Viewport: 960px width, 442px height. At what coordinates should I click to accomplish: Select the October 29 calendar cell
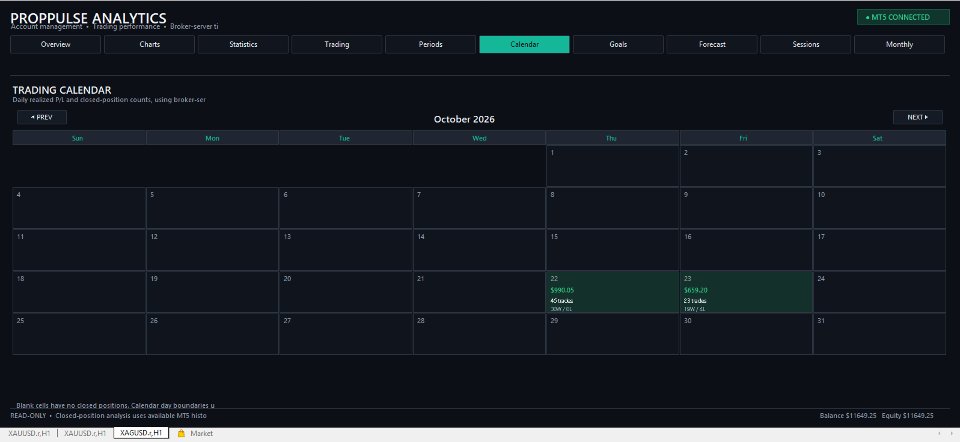[613, 334]
